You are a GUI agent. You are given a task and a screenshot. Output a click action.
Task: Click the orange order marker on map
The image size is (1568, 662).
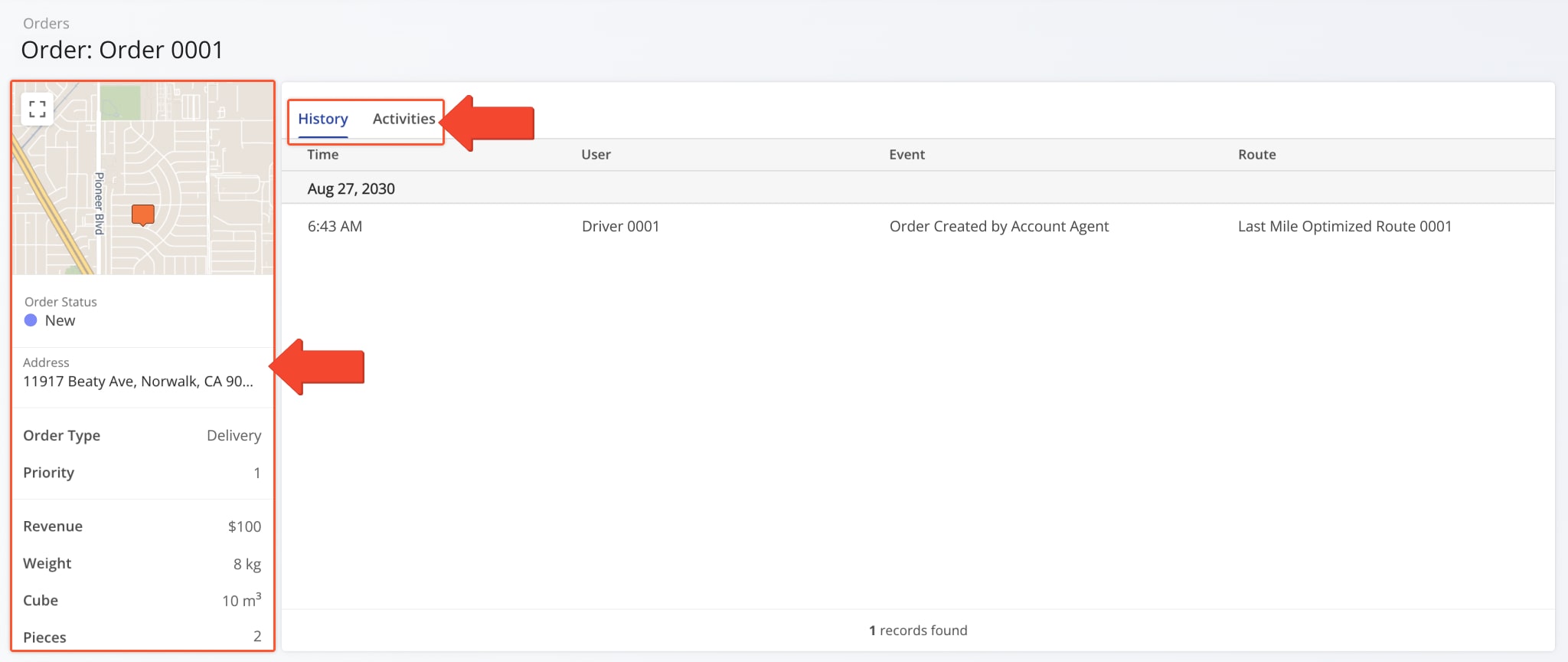point(143,215)
